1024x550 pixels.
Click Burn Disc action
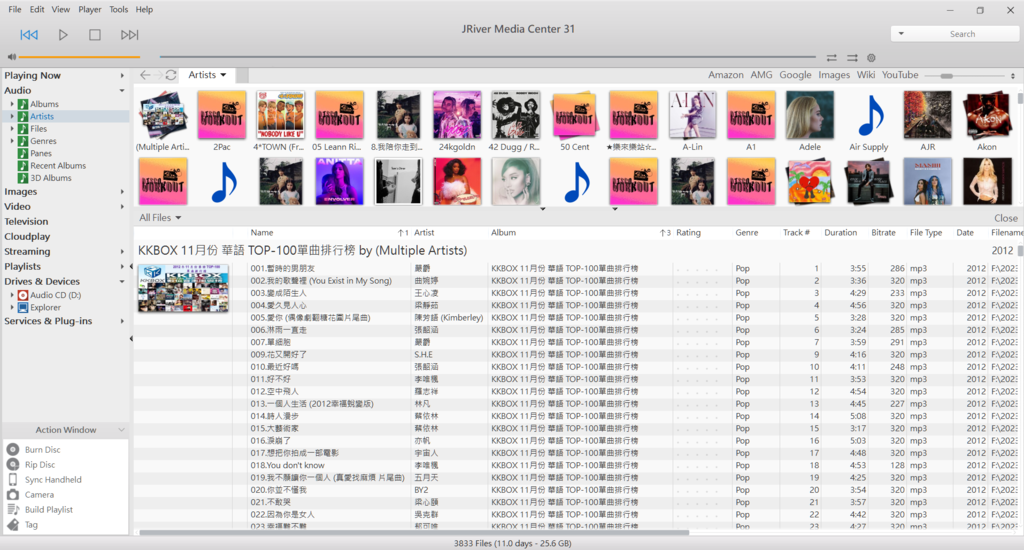coord(42,450)
